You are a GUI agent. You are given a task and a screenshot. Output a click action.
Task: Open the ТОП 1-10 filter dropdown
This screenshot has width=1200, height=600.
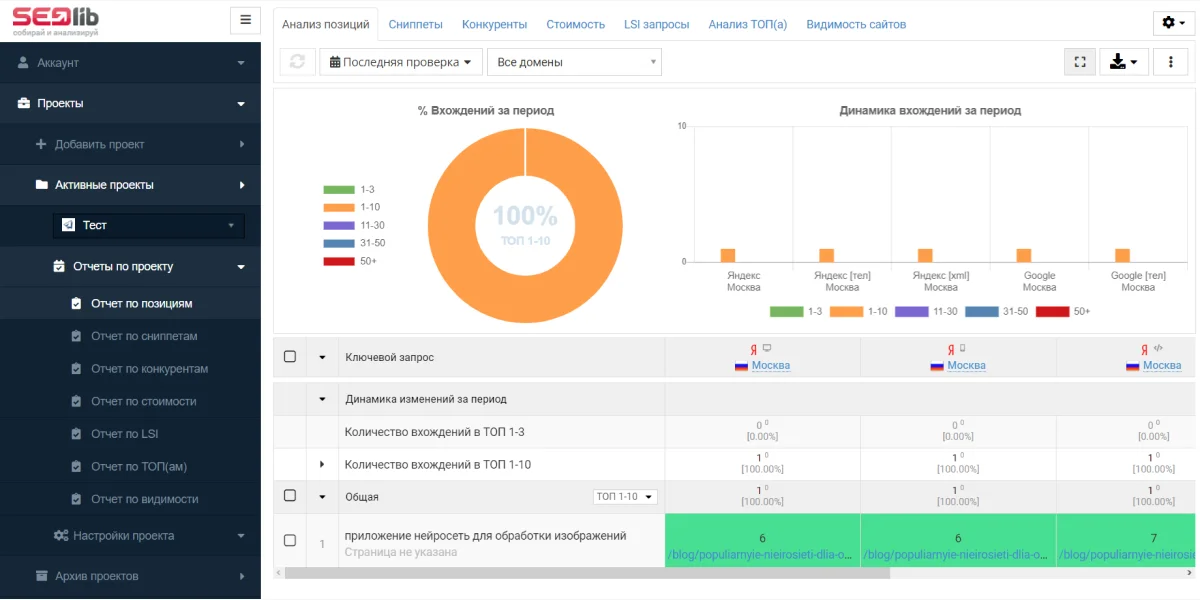pos(625,497)
